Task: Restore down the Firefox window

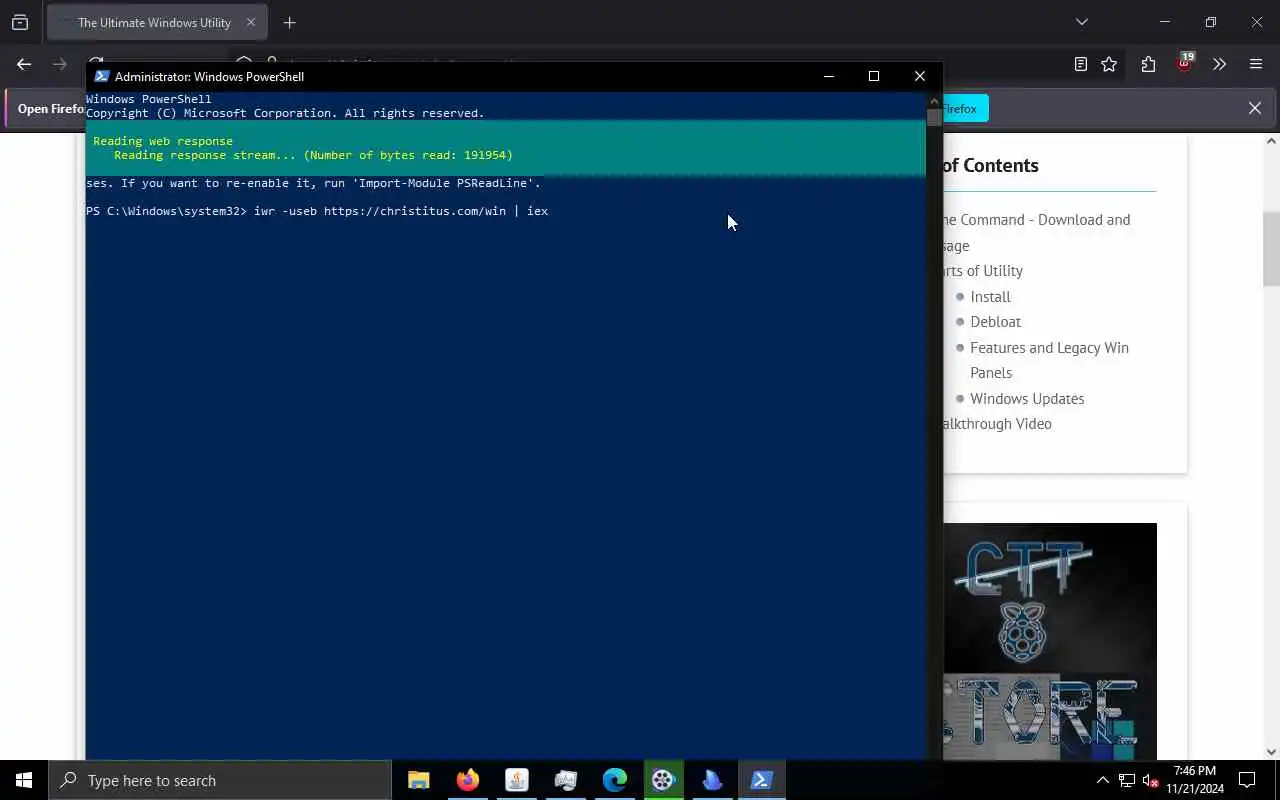Action: (x=1211, y=22)
